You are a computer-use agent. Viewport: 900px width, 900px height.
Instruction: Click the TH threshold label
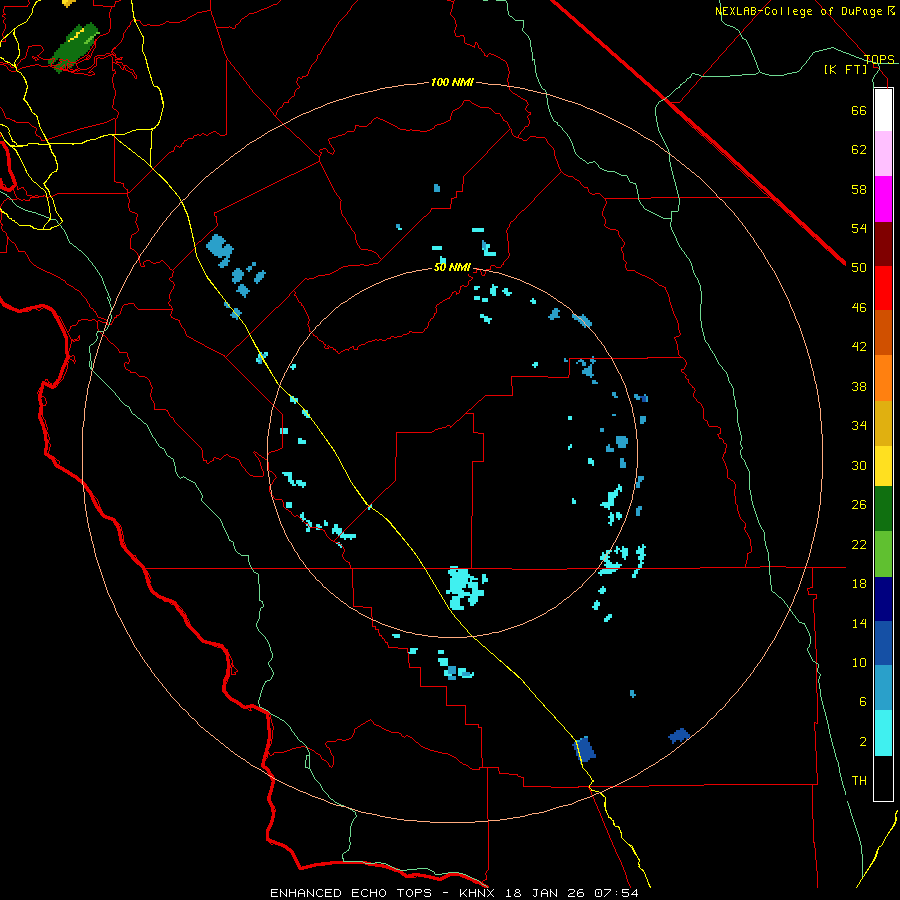[x=859, y=781]
